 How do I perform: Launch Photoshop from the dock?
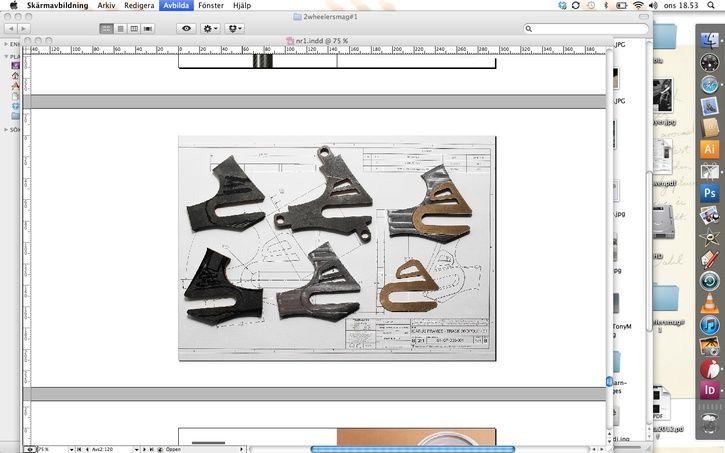click(x=710, y=192)
